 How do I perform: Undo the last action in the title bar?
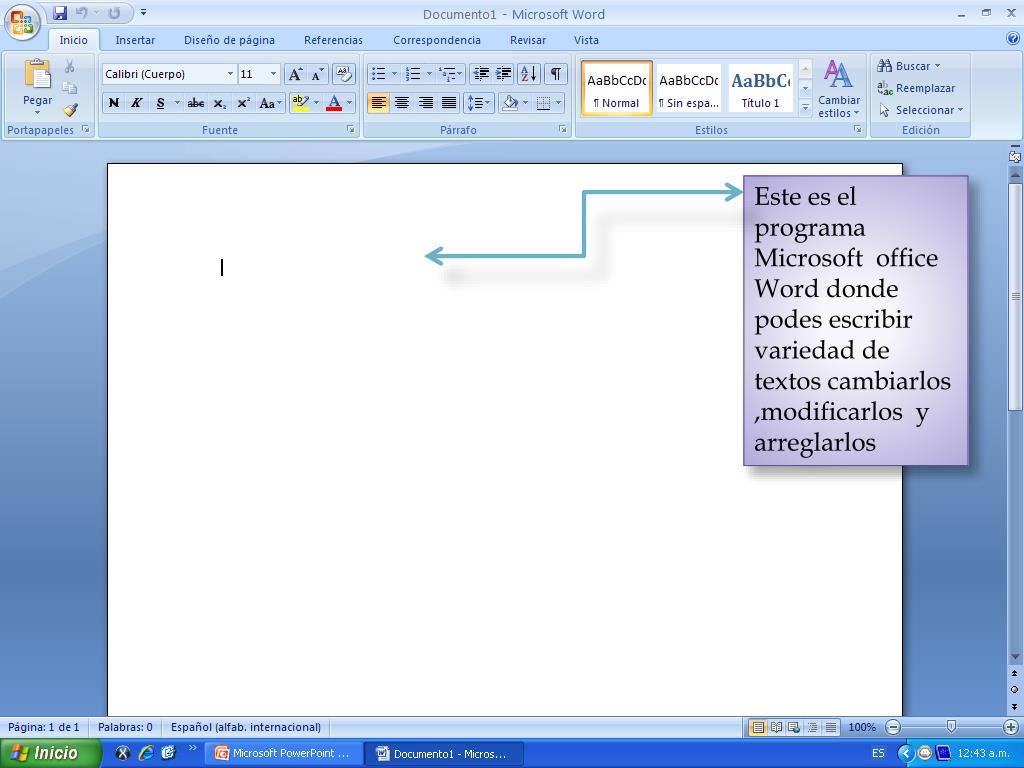tap(82, 13)
